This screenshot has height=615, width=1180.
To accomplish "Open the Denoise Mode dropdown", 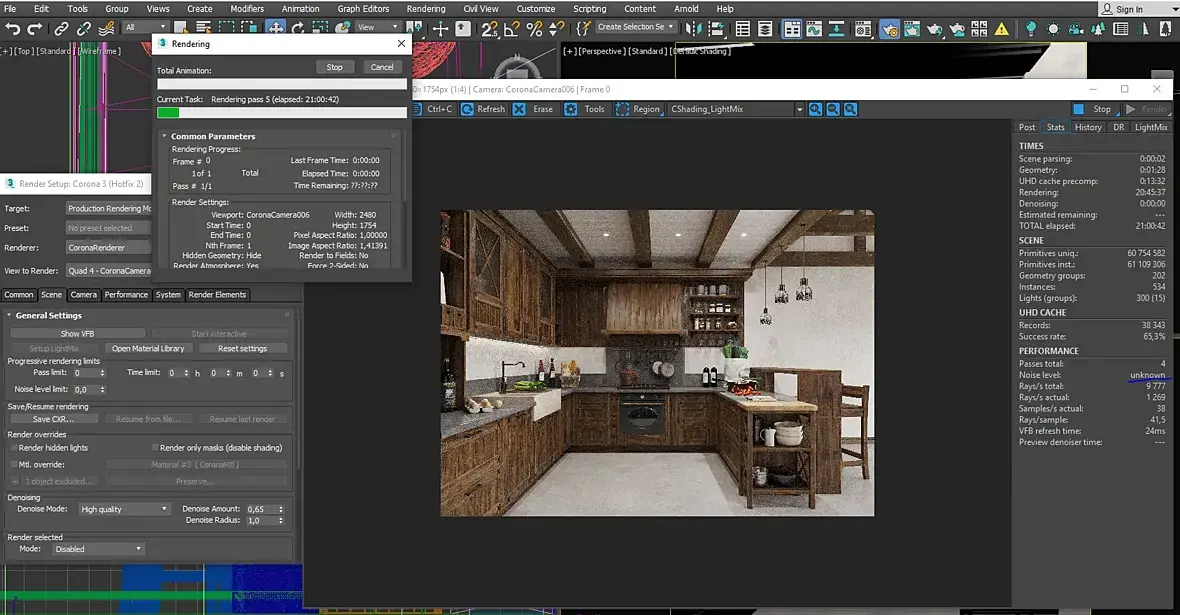I will (x=124, y=509).
